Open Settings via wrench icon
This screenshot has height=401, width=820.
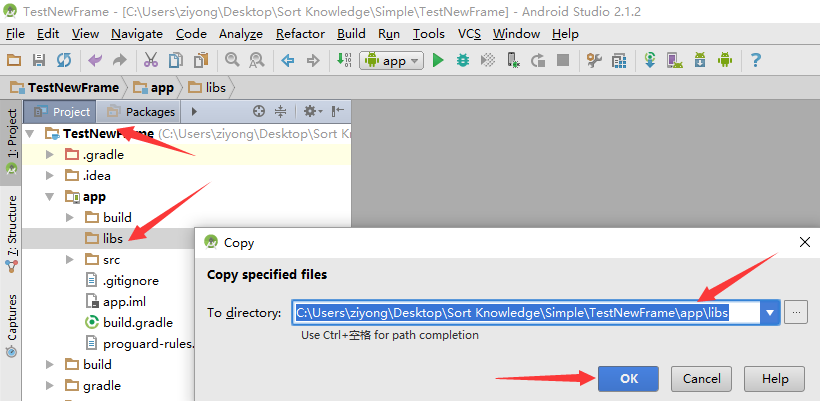[594, 61]
